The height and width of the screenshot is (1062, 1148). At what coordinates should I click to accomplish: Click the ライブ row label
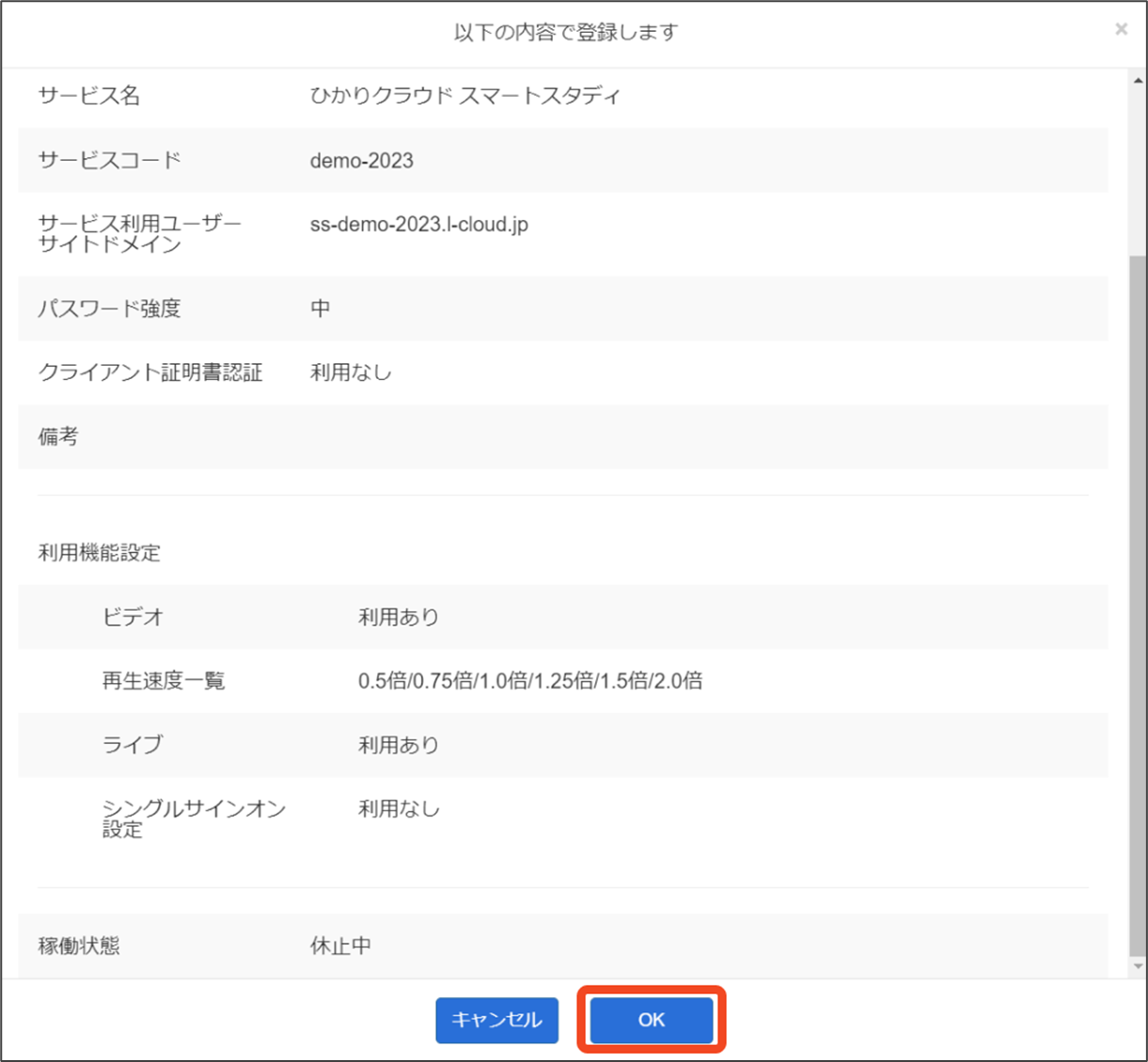[133, 745]
